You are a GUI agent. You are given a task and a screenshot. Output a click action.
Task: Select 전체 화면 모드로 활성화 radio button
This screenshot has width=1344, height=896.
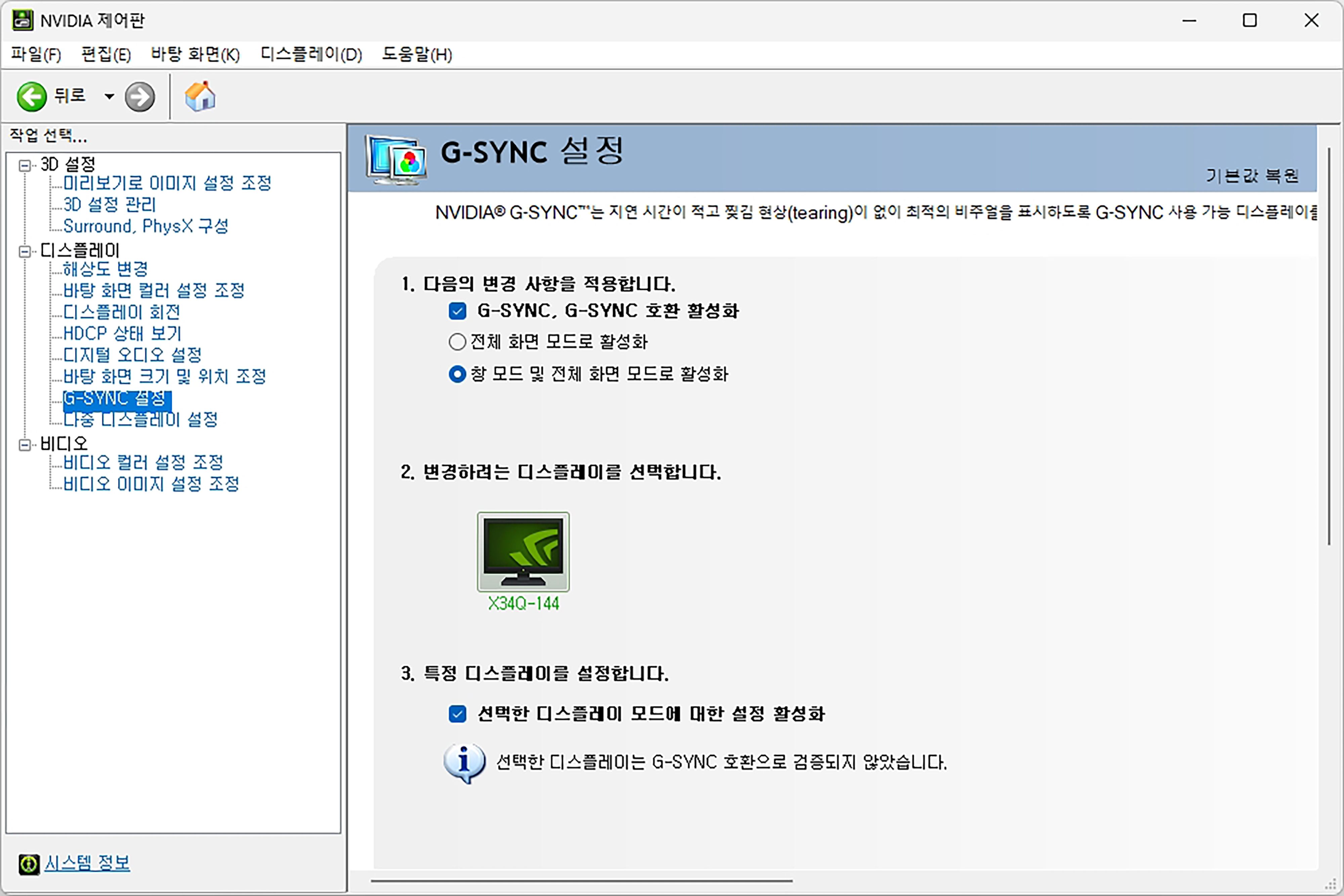(x=457, y=342)
